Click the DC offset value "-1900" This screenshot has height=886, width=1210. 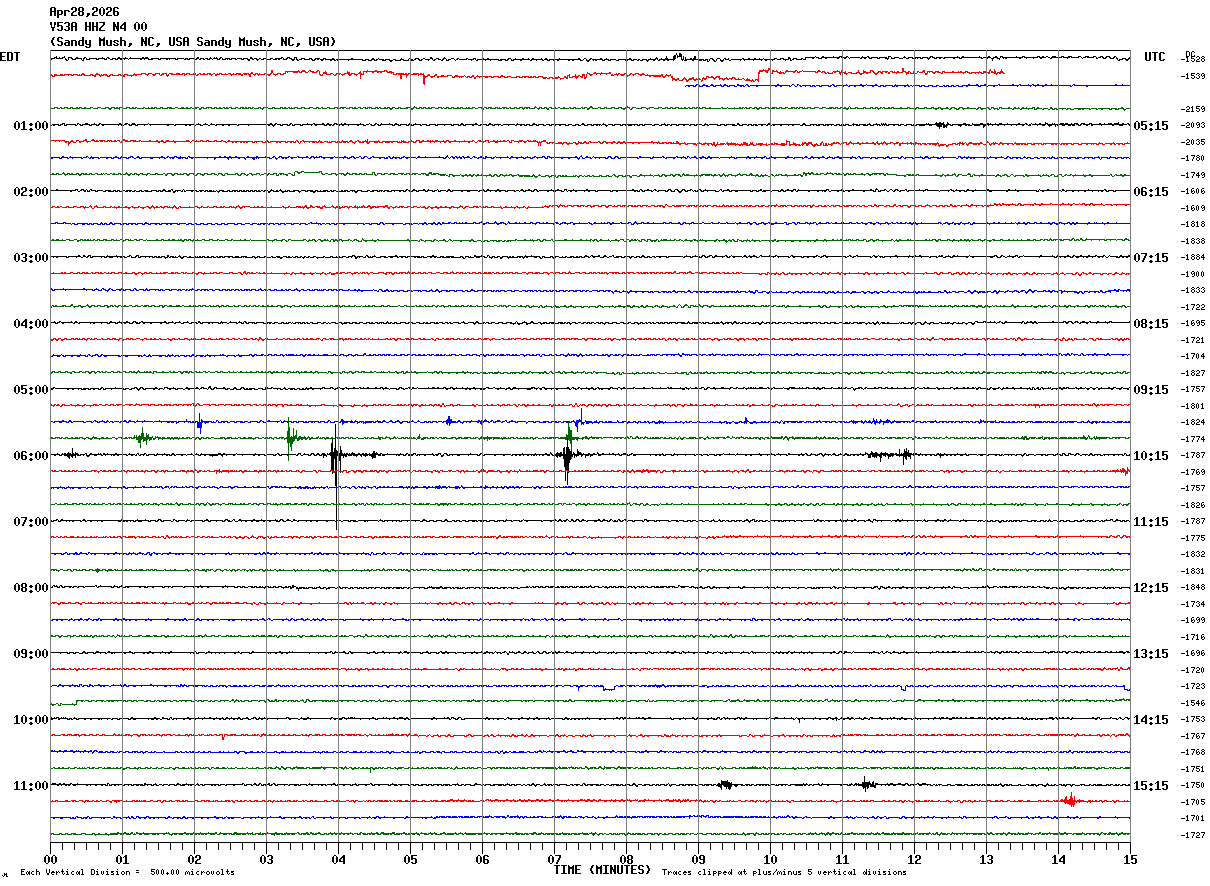coord(1193,274)
